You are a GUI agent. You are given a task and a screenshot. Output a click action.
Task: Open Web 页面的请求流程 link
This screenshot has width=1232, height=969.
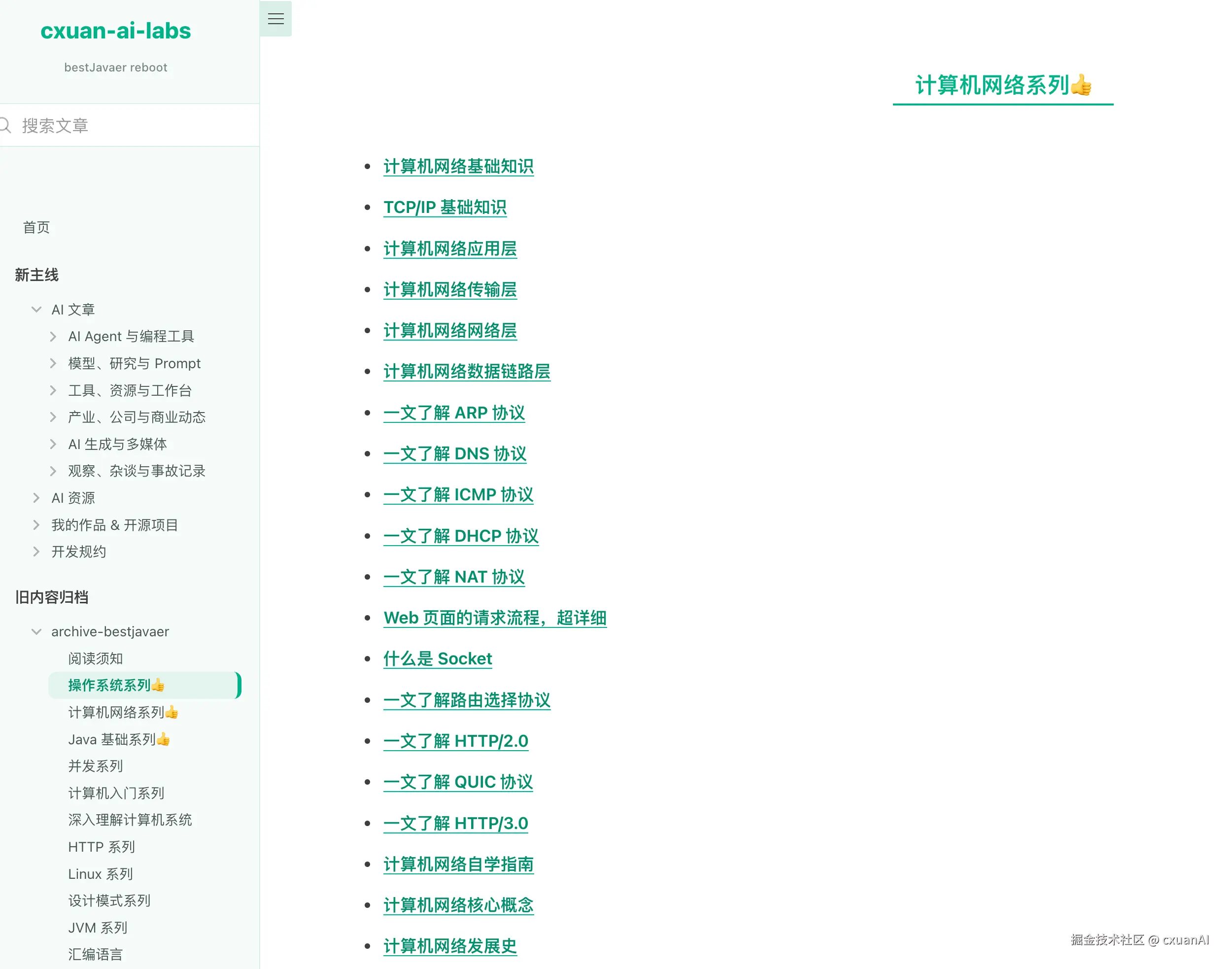[495, 618]
